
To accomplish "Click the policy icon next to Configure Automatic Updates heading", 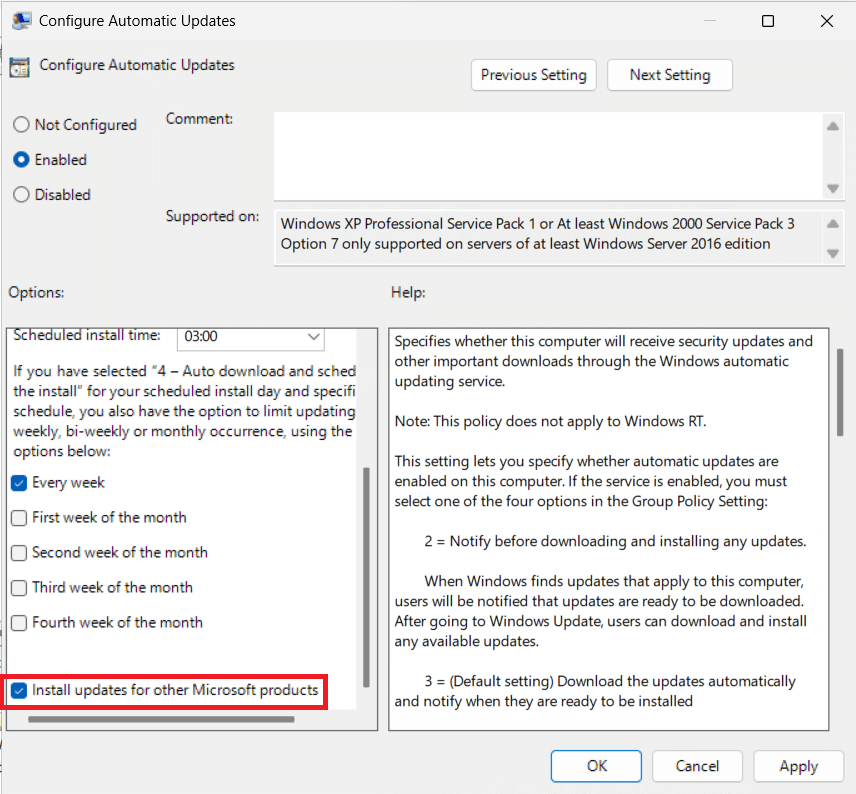I will click(x=19, y=67).
